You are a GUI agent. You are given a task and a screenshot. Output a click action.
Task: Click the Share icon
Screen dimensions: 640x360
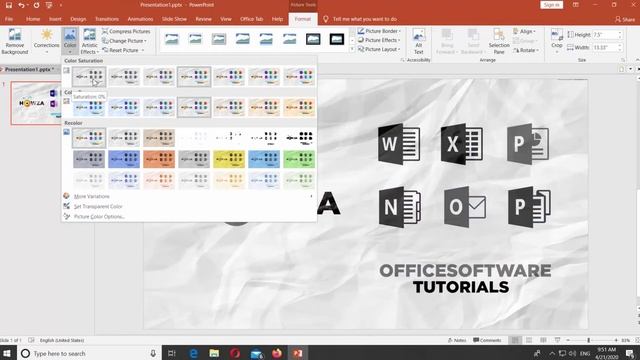[625, 19]
